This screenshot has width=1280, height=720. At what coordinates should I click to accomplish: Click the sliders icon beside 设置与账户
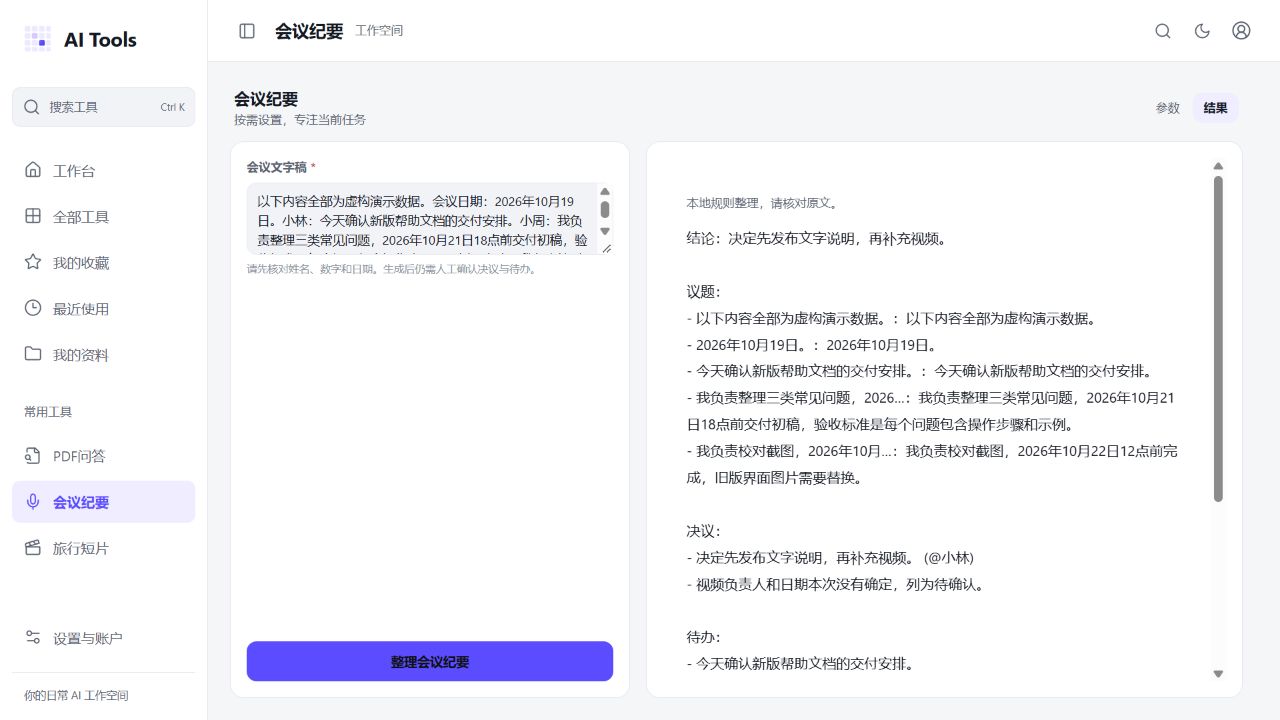tap(33, 638)
